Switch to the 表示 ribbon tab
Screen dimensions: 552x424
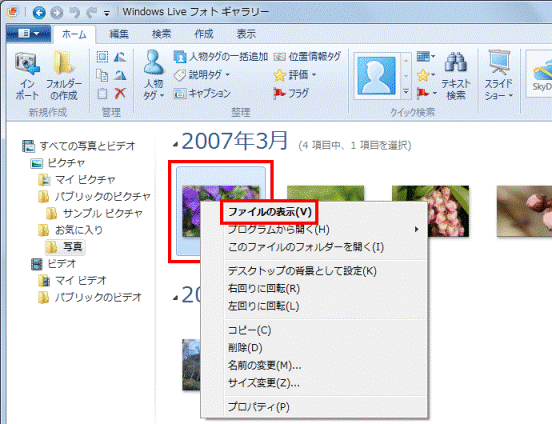coord(246,34)
